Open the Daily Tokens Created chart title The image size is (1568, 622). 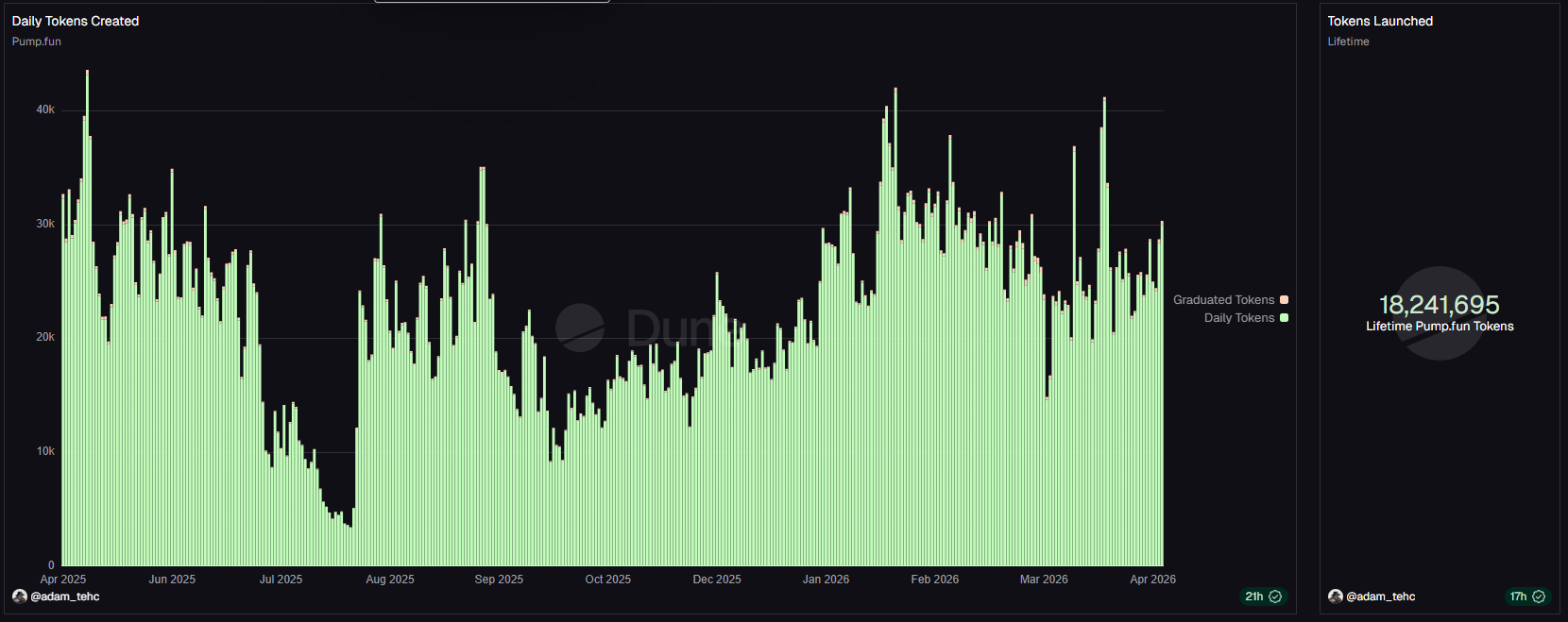click(76, 21)
